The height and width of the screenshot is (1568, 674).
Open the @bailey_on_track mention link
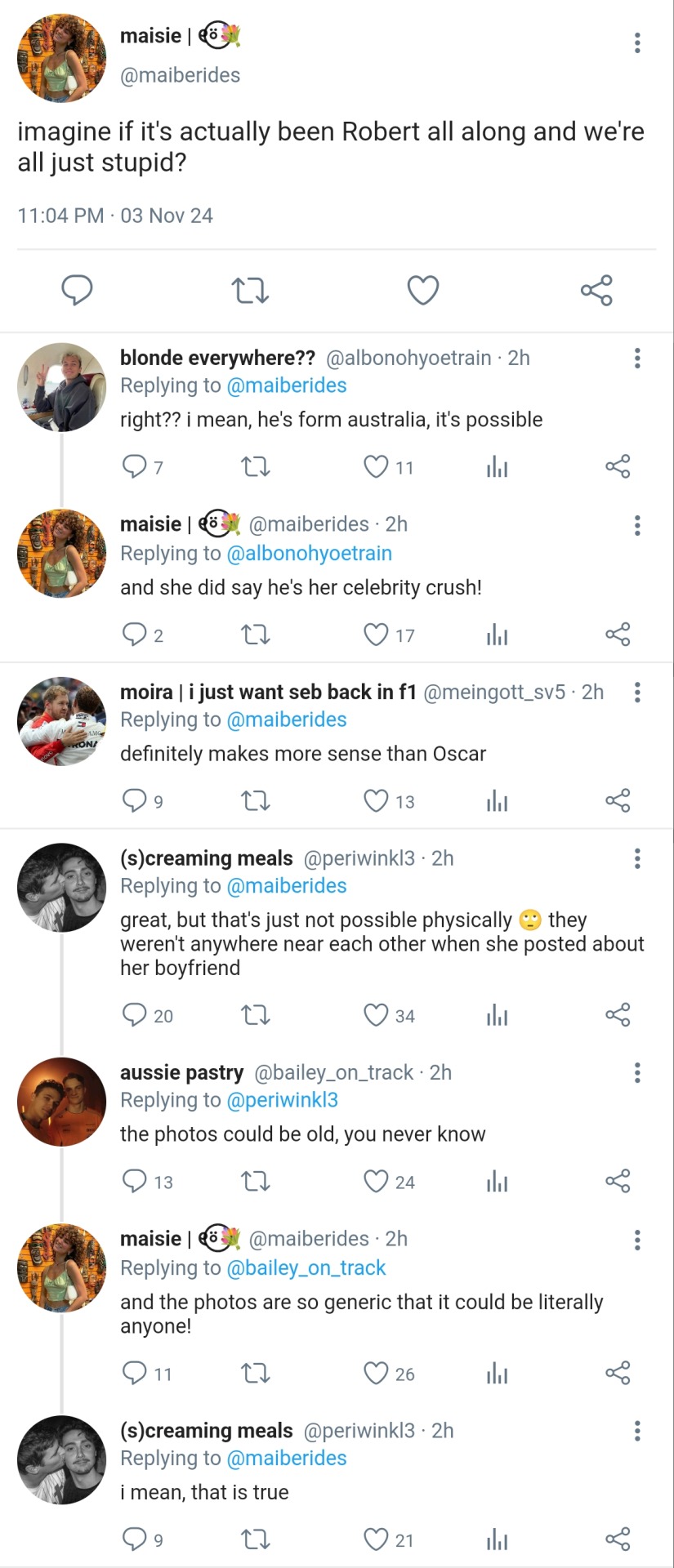[x=306, y=1267]
